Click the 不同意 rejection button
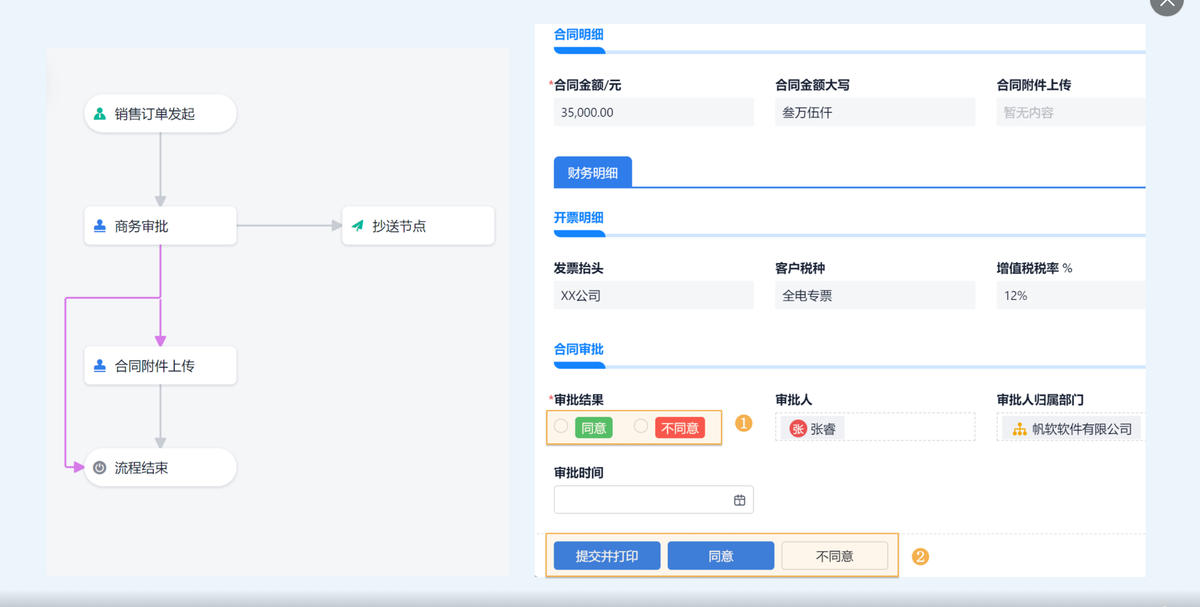1200x607 pixels. (x=835, y=555)
